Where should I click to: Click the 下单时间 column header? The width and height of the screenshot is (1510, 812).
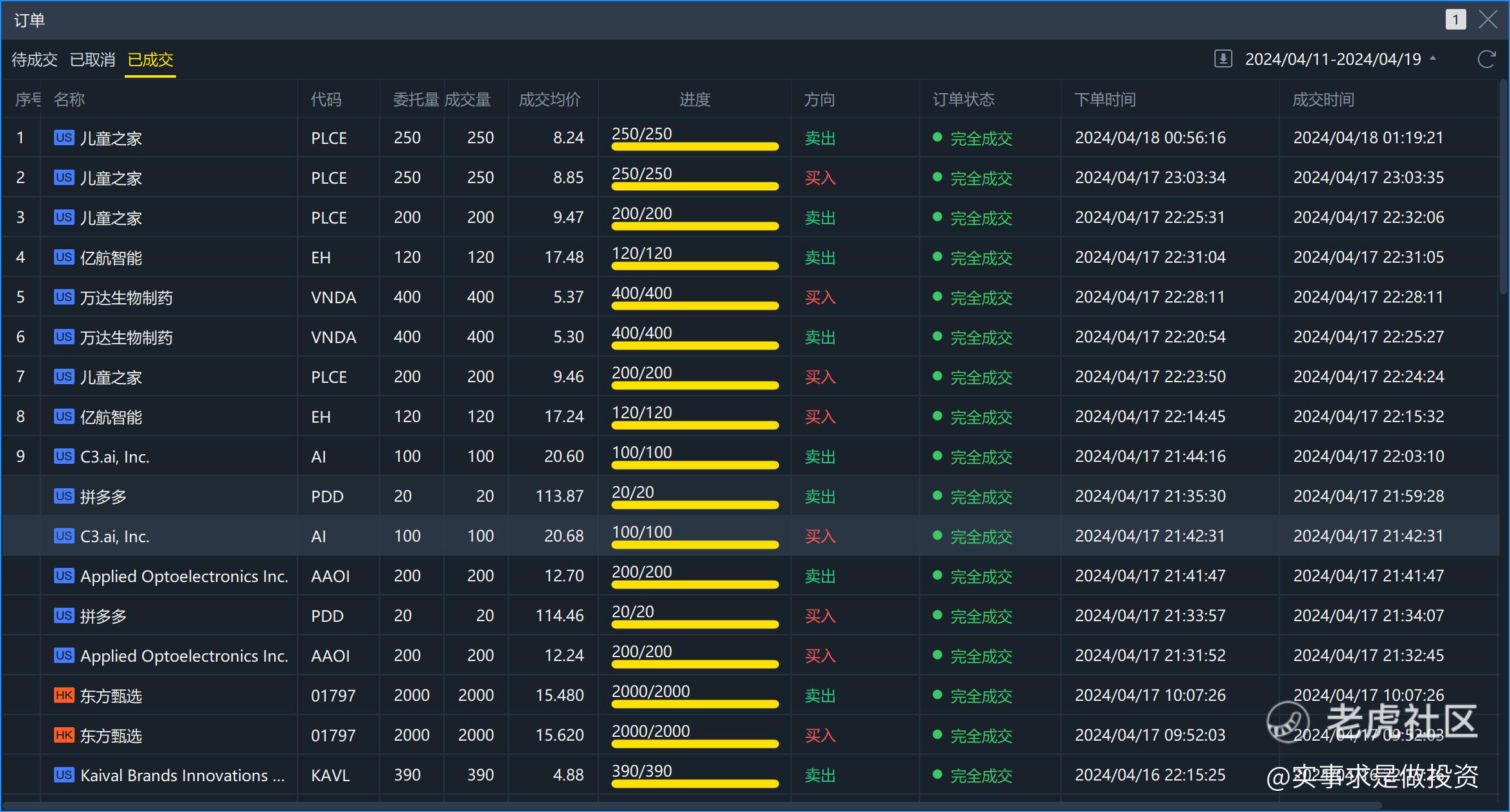point(1105,100)
